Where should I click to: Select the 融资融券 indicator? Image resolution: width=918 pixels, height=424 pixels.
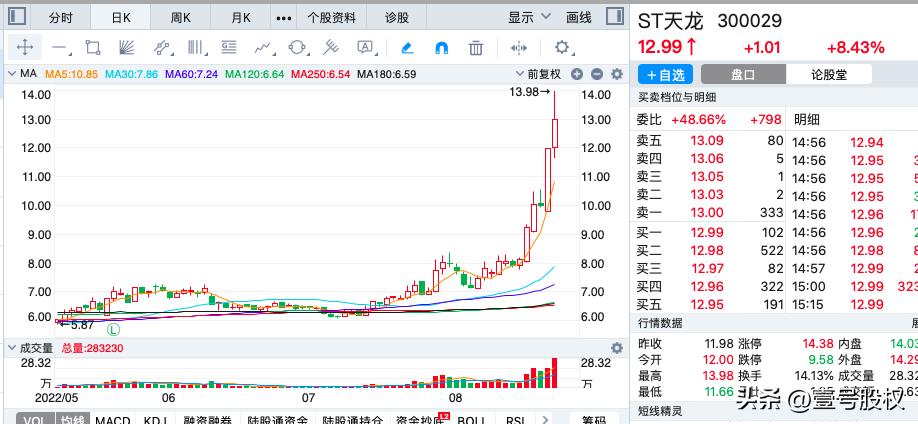tap(208, 419)
